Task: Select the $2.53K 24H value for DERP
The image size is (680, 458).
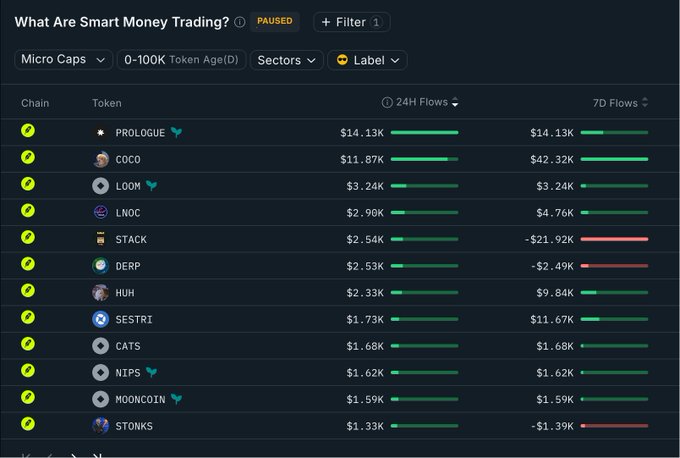Action: point(365,266)
